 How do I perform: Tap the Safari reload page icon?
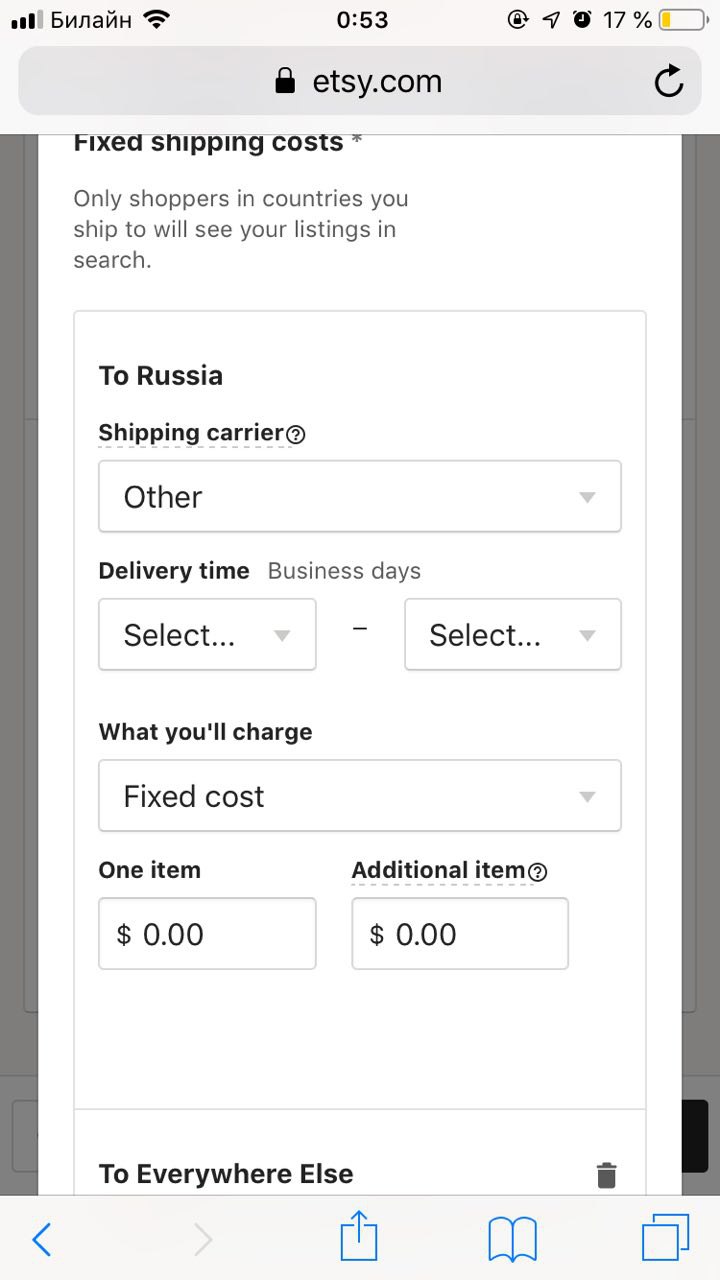click(x=669, y=82)
